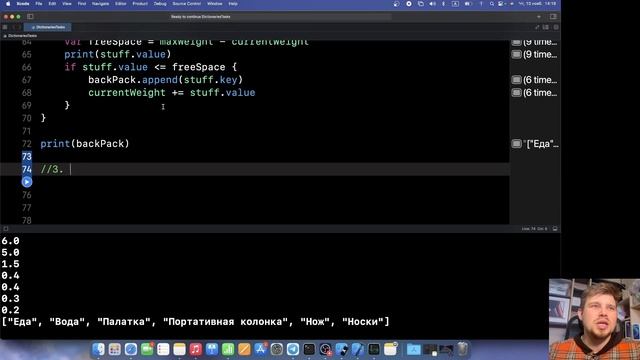Screen dimensions: 640x360
Task: Open Pages from the Dock
Action: click(244, 349)
